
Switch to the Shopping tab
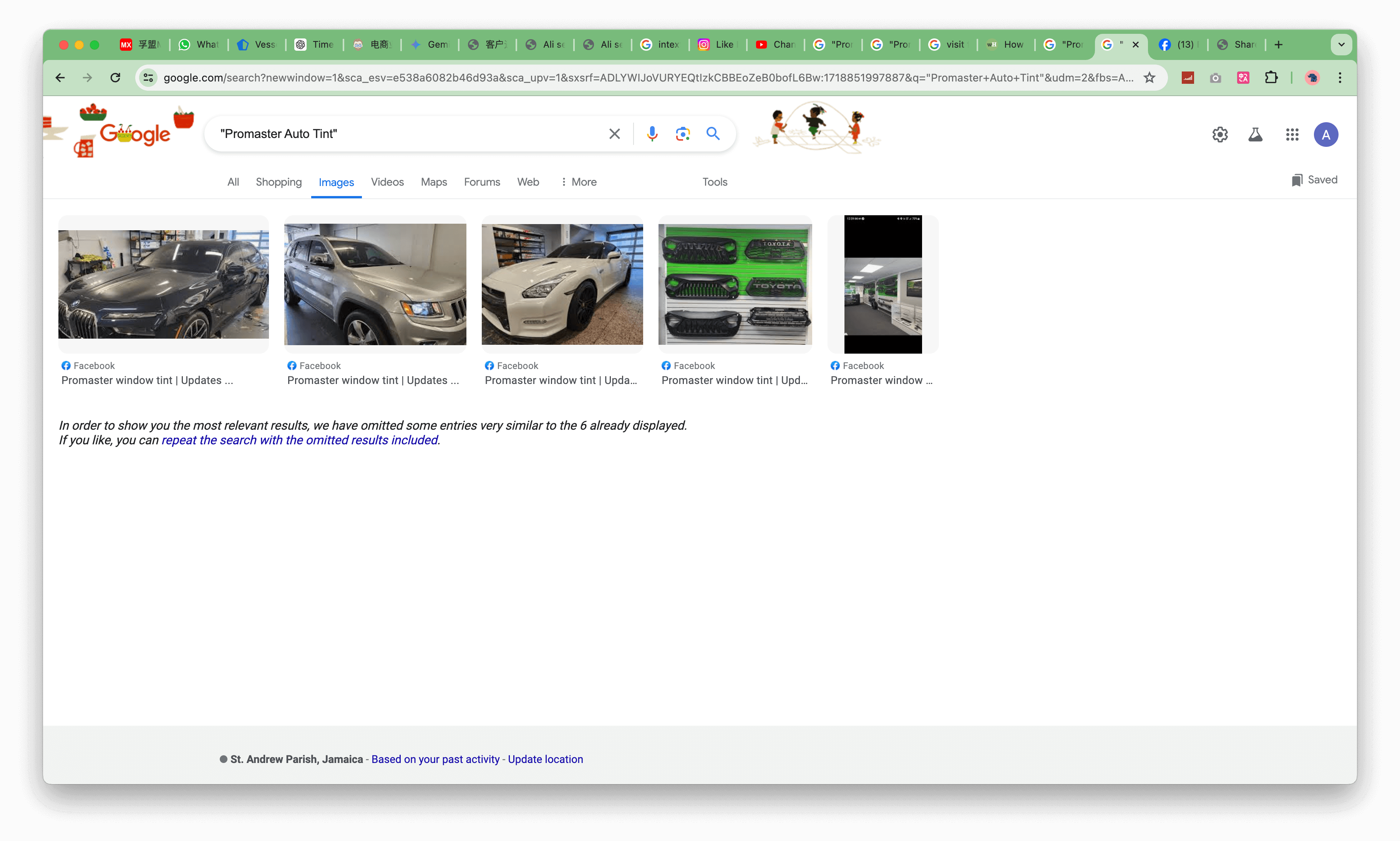click(279, 182)
